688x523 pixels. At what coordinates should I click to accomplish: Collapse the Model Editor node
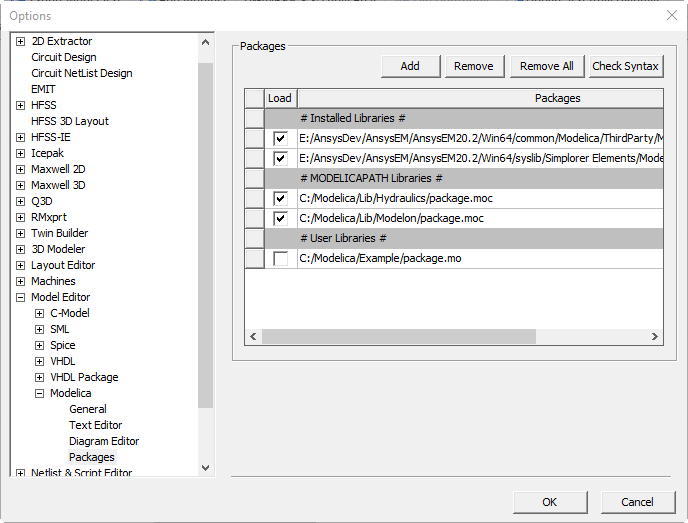point(21,297)
